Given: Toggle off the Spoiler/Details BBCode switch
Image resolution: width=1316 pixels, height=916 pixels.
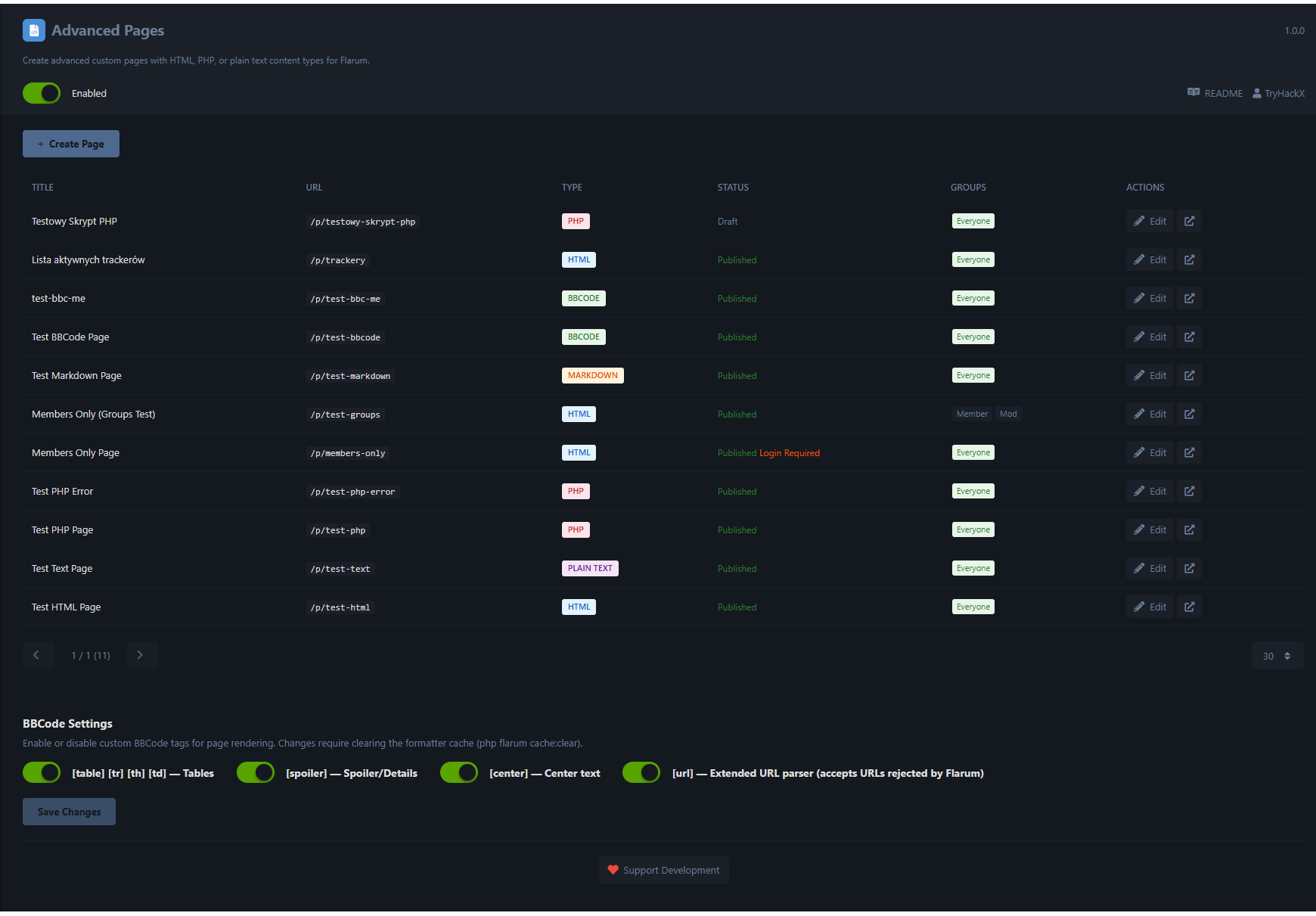Looking at the screenshot, I should click(x=256, y=772).
